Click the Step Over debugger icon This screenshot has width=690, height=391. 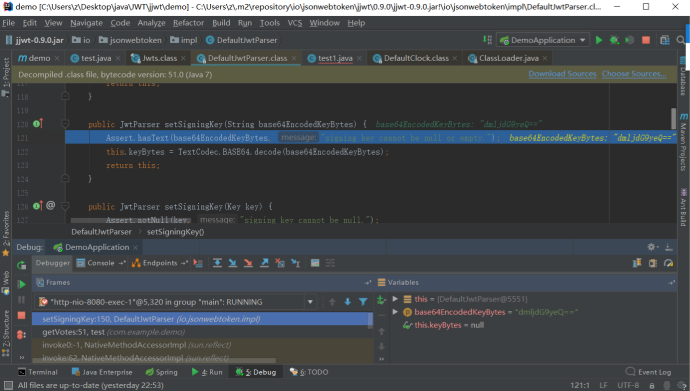tap(217, 263)
